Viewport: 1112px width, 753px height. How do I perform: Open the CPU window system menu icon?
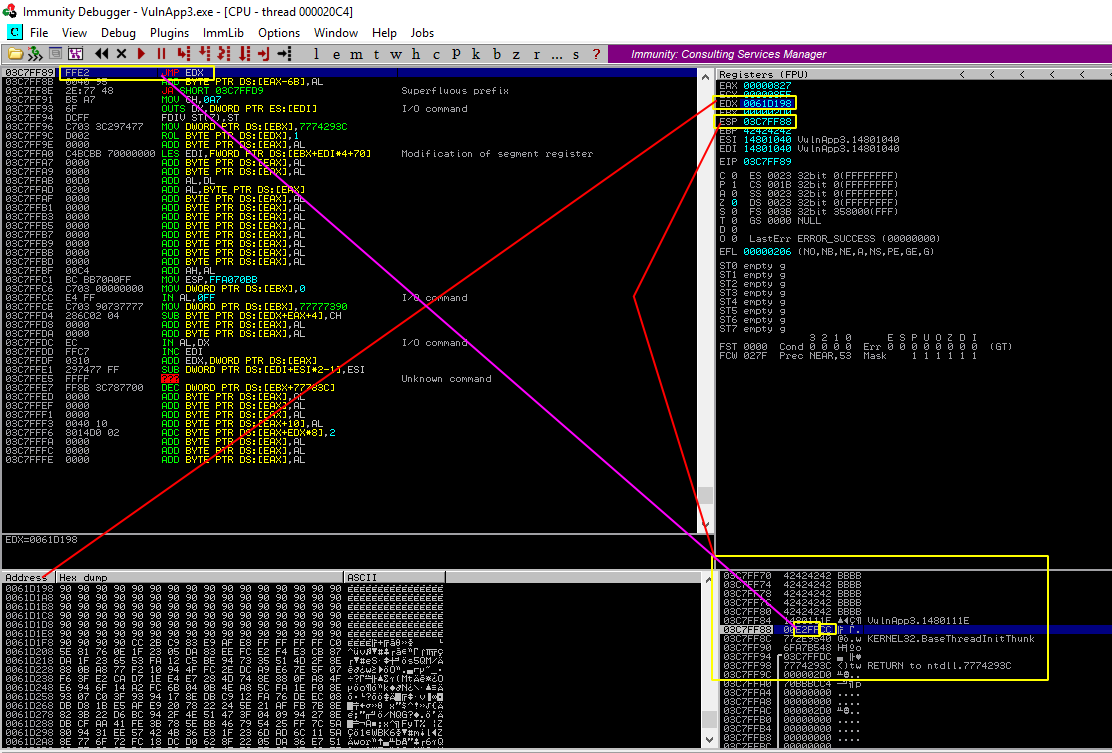(x=14, y=33)
